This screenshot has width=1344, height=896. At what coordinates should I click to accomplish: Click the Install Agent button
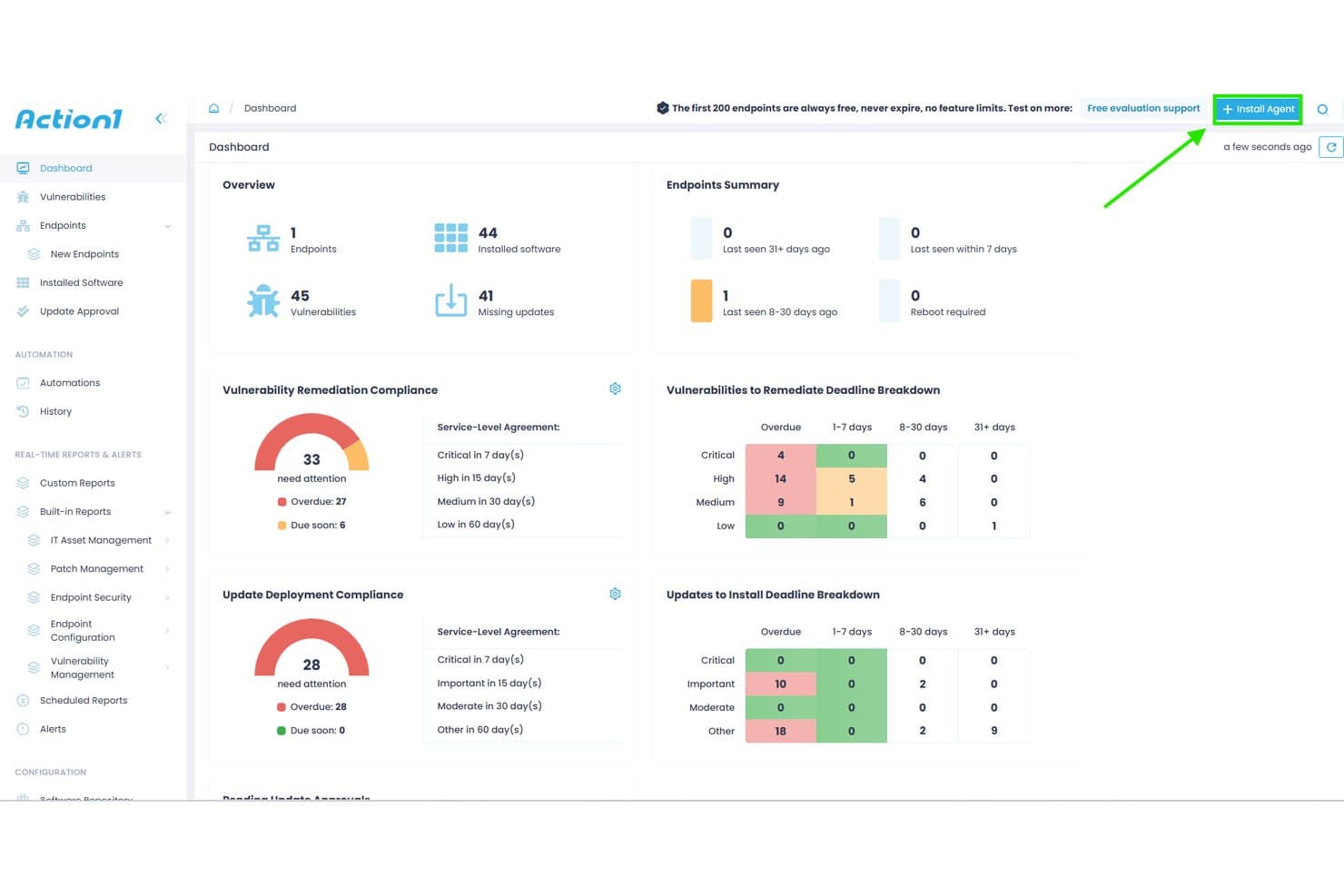coord(1258,109)
